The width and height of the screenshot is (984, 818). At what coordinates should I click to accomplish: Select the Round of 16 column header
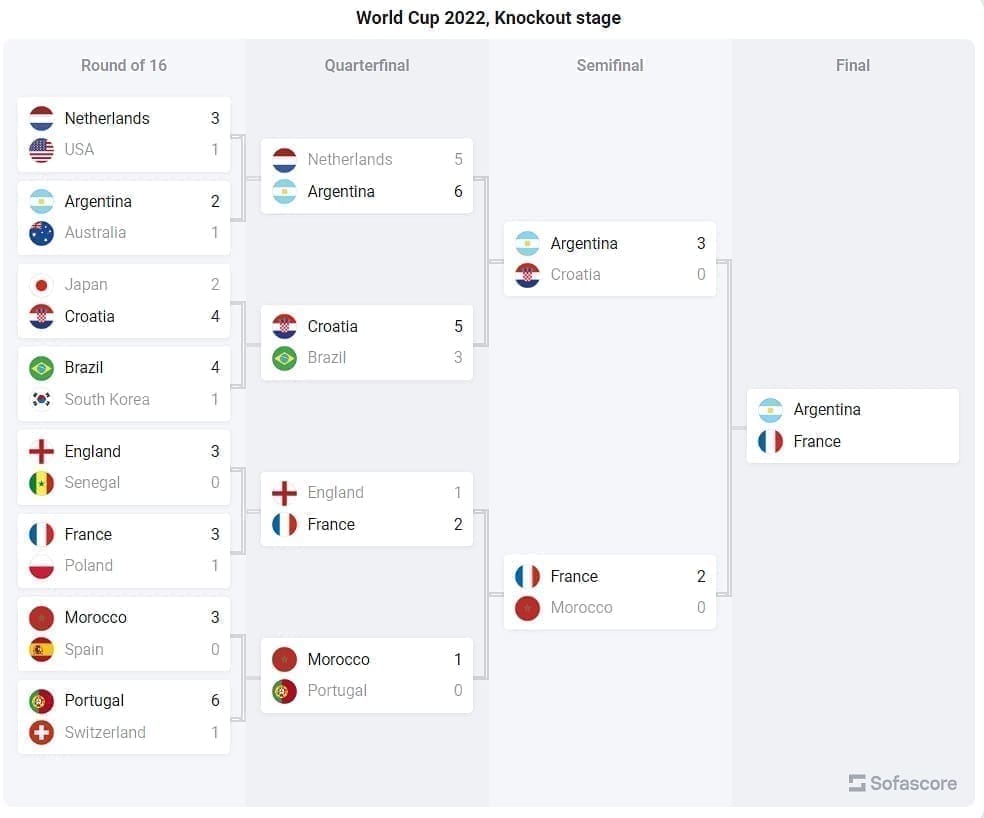124,66
